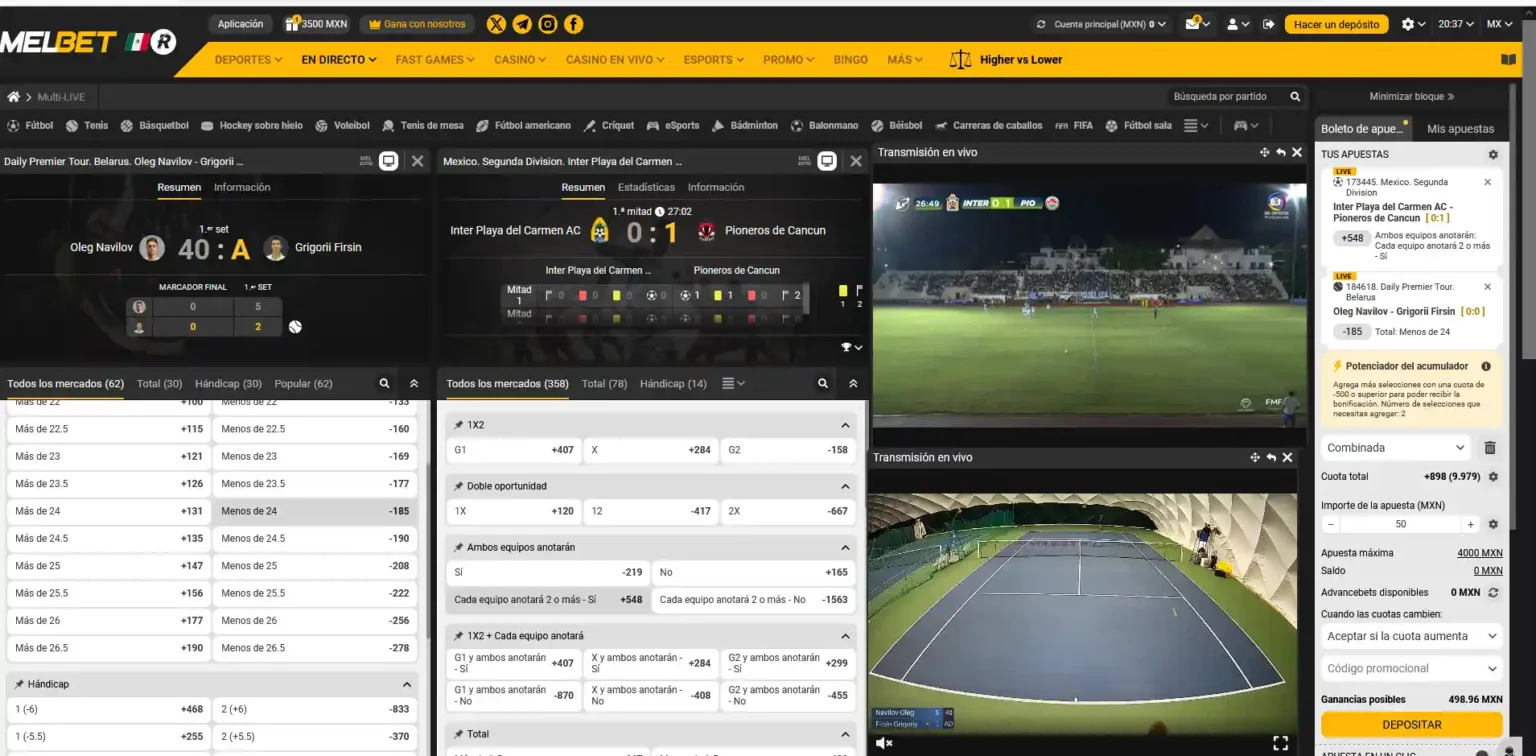1536x756 pixels.
Task: Click Hacer un depósito button
Action: (1336, 24)
